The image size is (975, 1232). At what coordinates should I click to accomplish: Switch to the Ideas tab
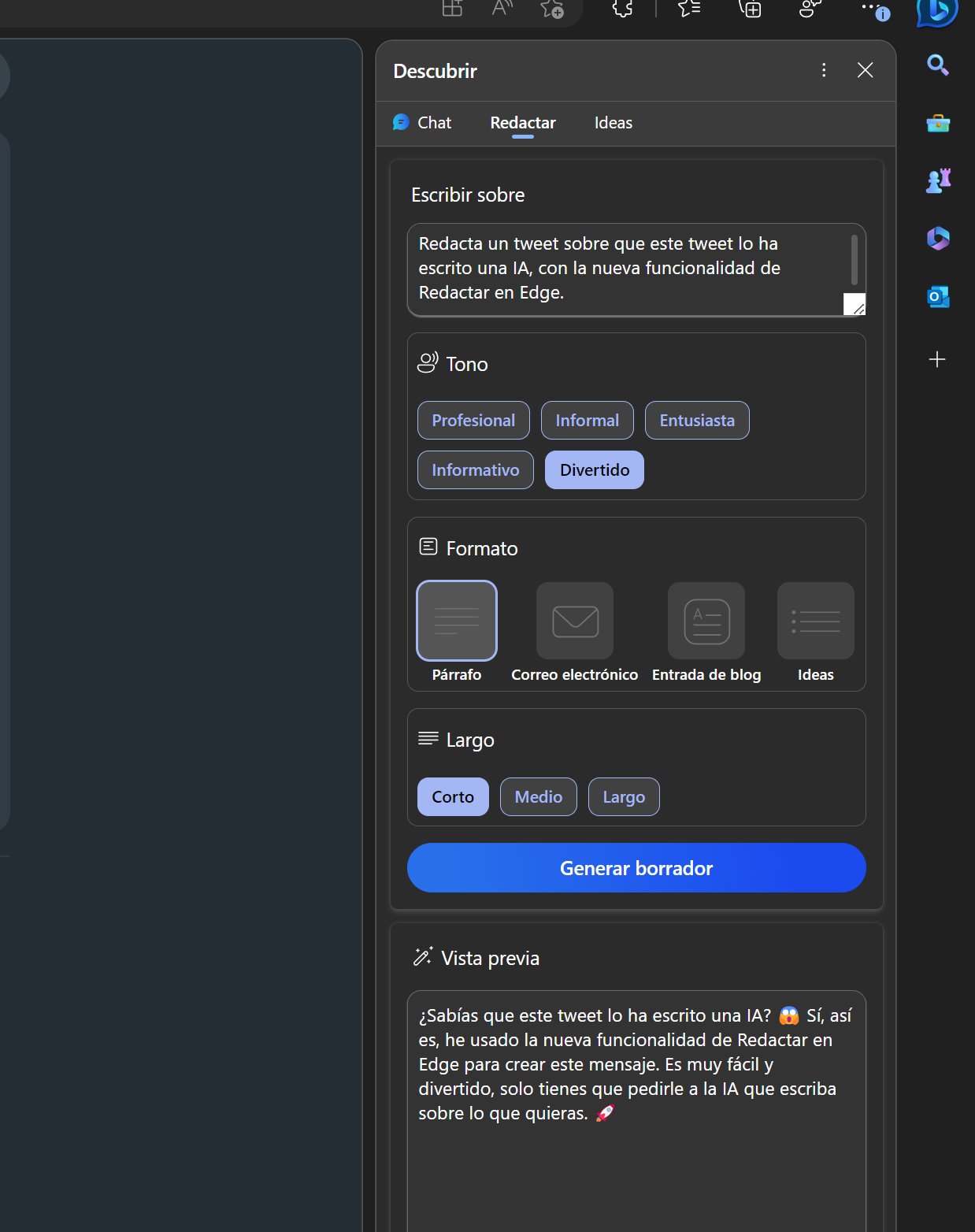pos(614,123)
